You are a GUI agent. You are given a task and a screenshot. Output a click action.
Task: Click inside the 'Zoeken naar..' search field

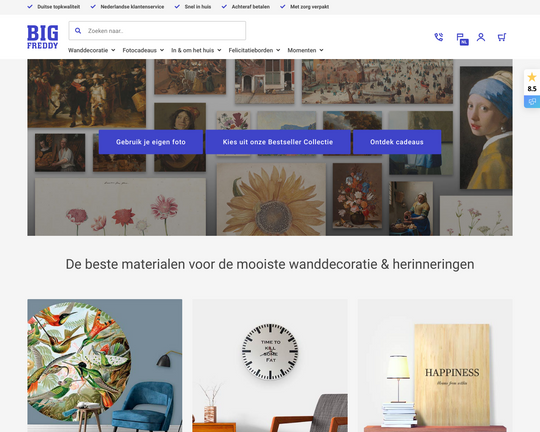157,31
